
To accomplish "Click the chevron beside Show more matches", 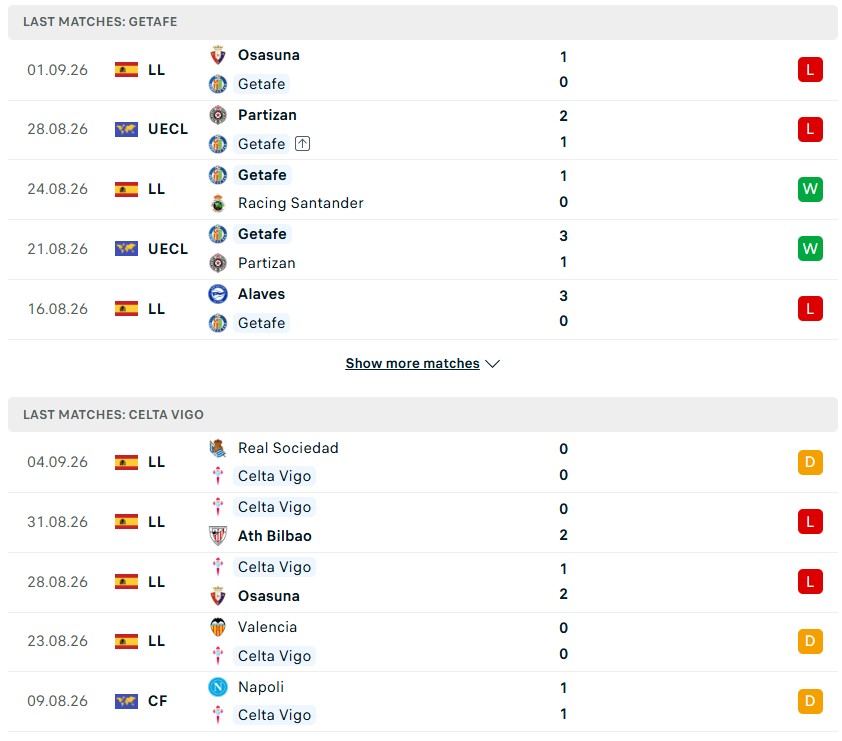I will (492, 364).
